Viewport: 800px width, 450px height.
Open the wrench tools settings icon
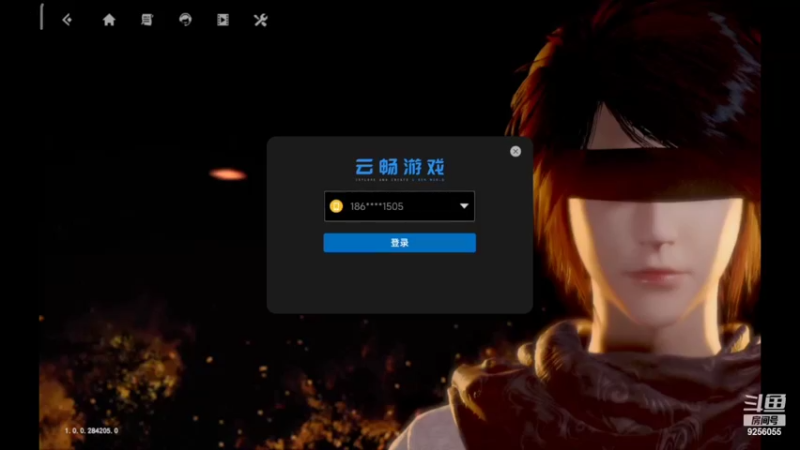point(260,20)
